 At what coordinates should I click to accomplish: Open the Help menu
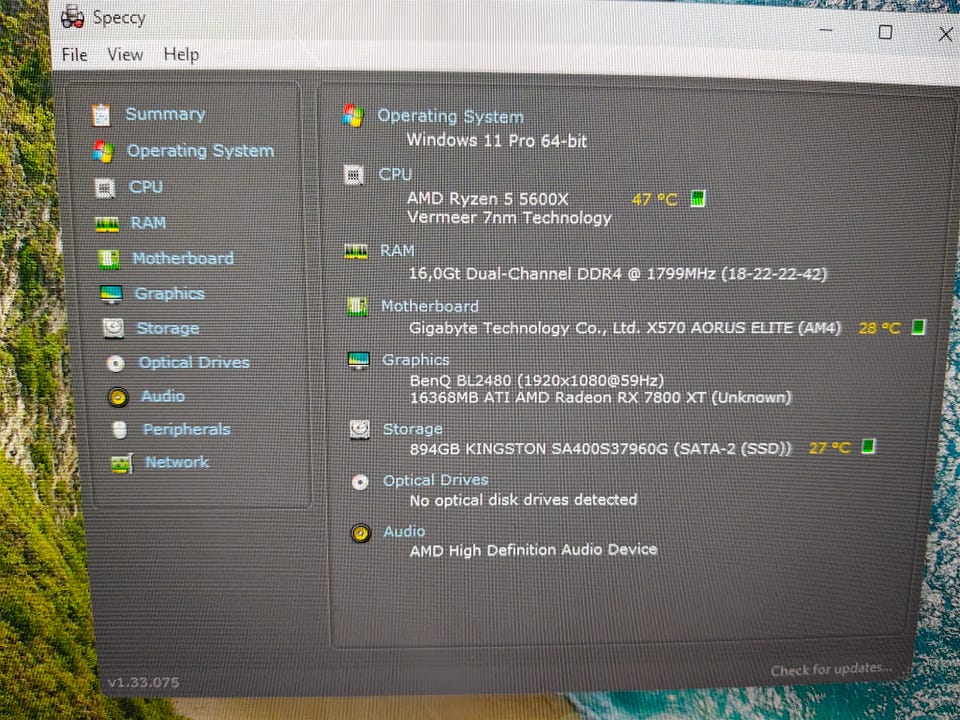click(x=181, y=54)
